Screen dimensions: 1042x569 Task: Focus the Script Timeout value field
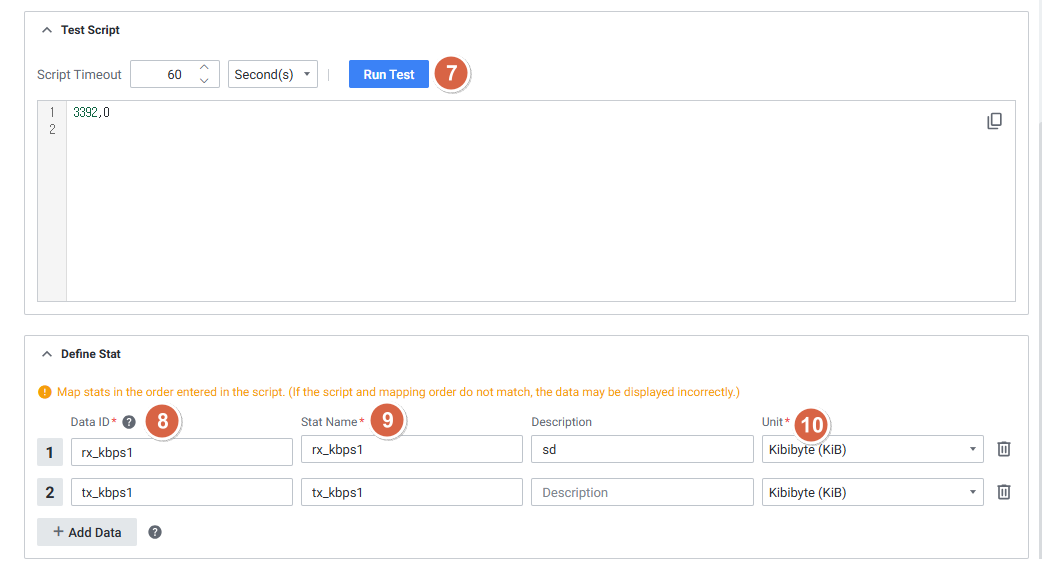pyautogui.click(x=161, y=74)
